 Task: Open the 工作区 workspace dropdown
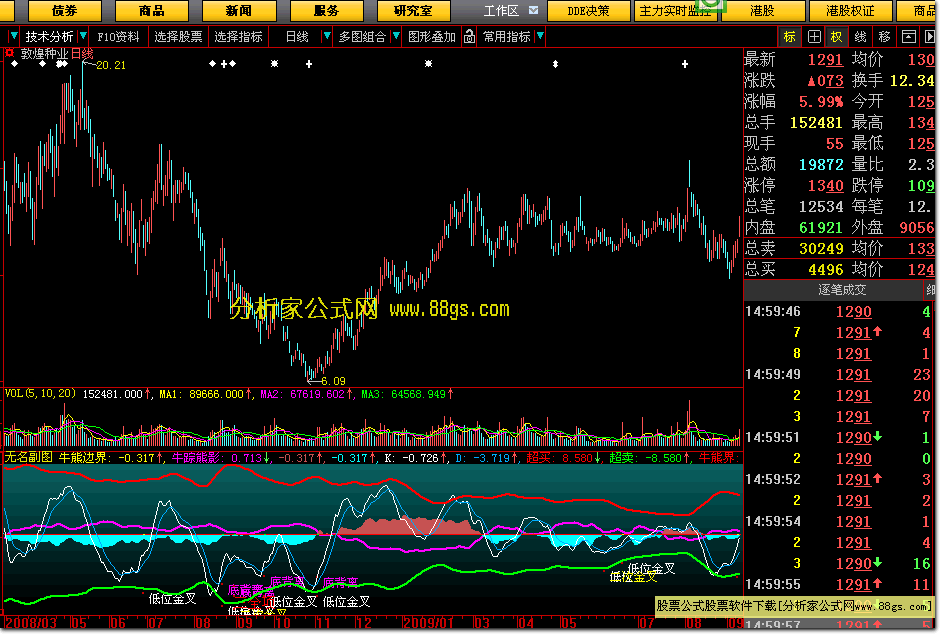coord(533,11)
